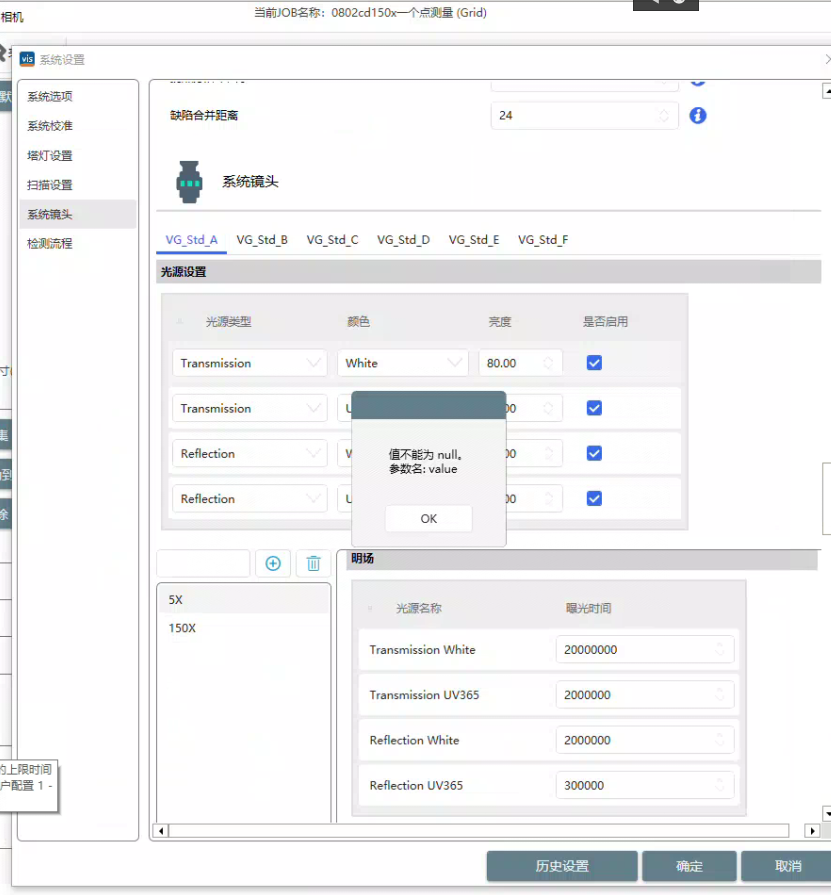Click the sort arrow beside 光源名称 header
Screen dimensions: 831x895
370,608
